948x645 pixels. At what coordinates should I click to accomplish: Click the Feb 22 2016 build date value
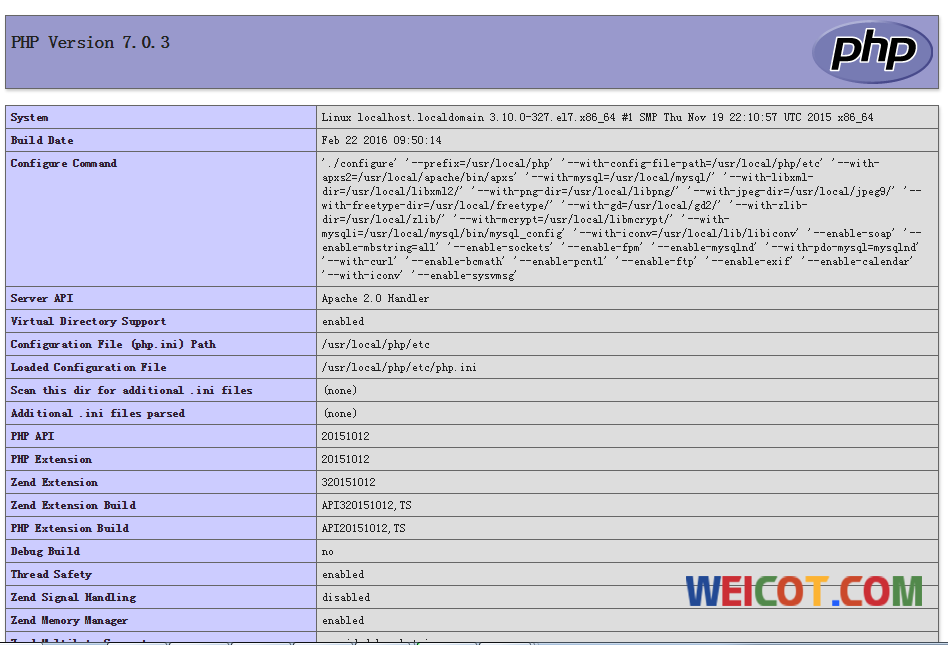(x=381, y=140)
